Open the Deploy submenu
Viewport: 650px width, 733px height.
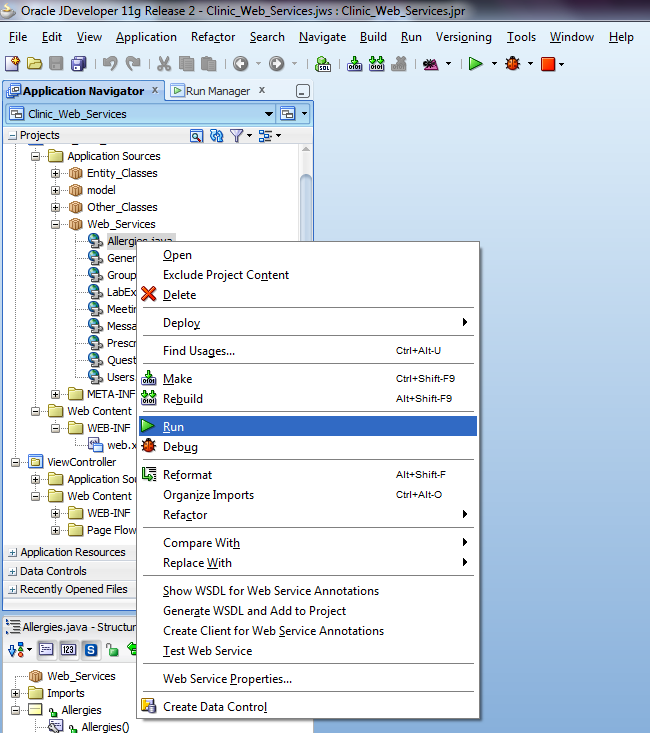308,323
